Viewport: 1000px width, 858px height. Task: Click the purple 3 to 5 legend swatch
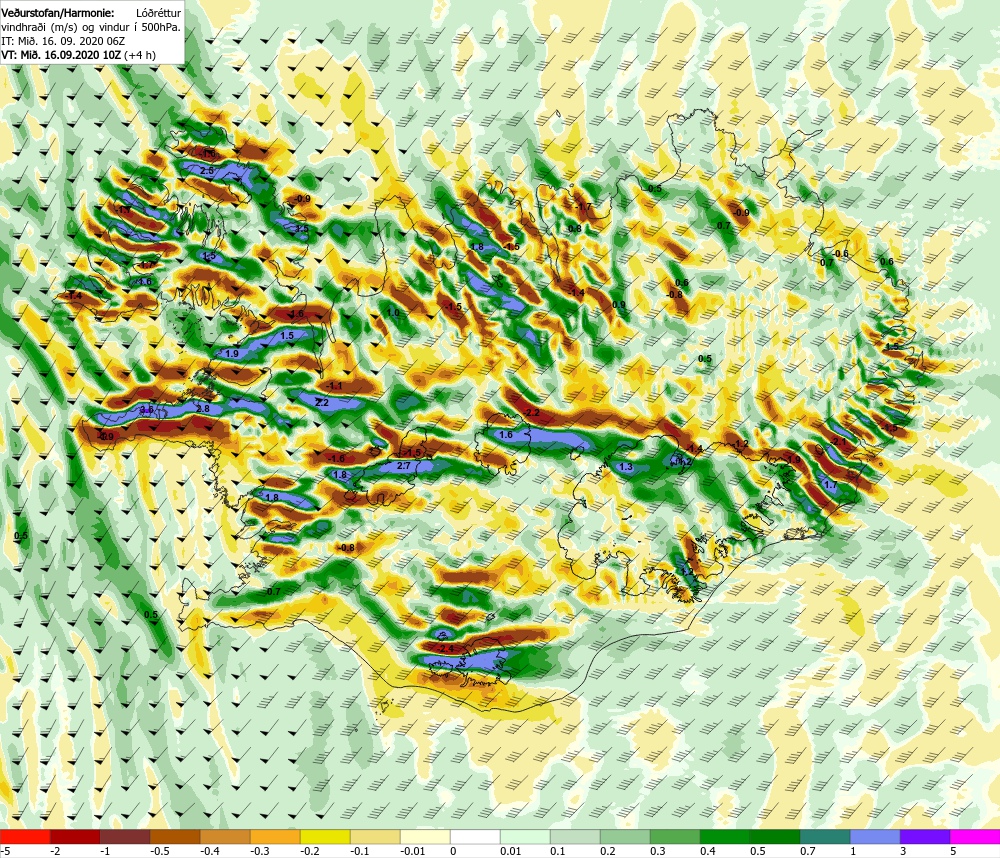925,837
